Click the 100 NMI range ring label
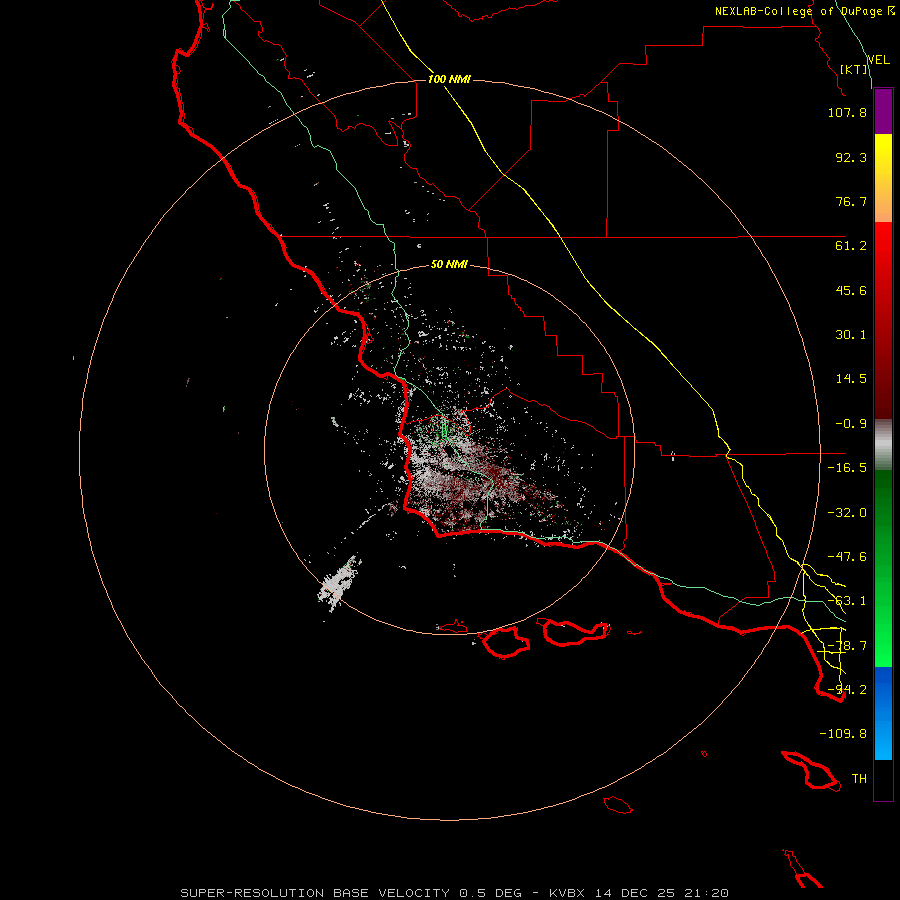The width and height of the screenshot is (900, 900). pos(449,79)
